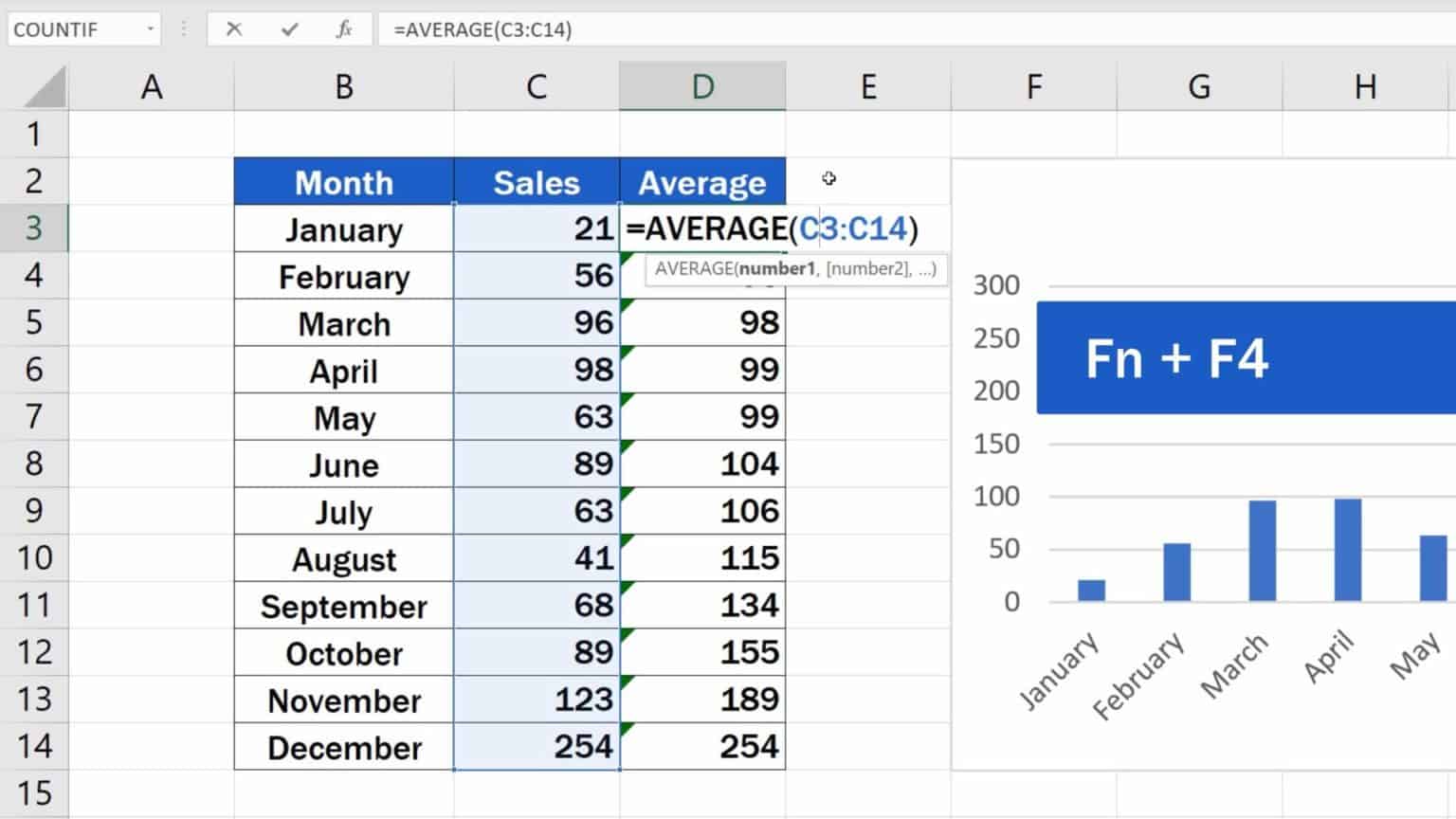The width and height of the screenshot is (1456, 819).
Task: Click the January axis label in chart
Action: coord(1058,671)
